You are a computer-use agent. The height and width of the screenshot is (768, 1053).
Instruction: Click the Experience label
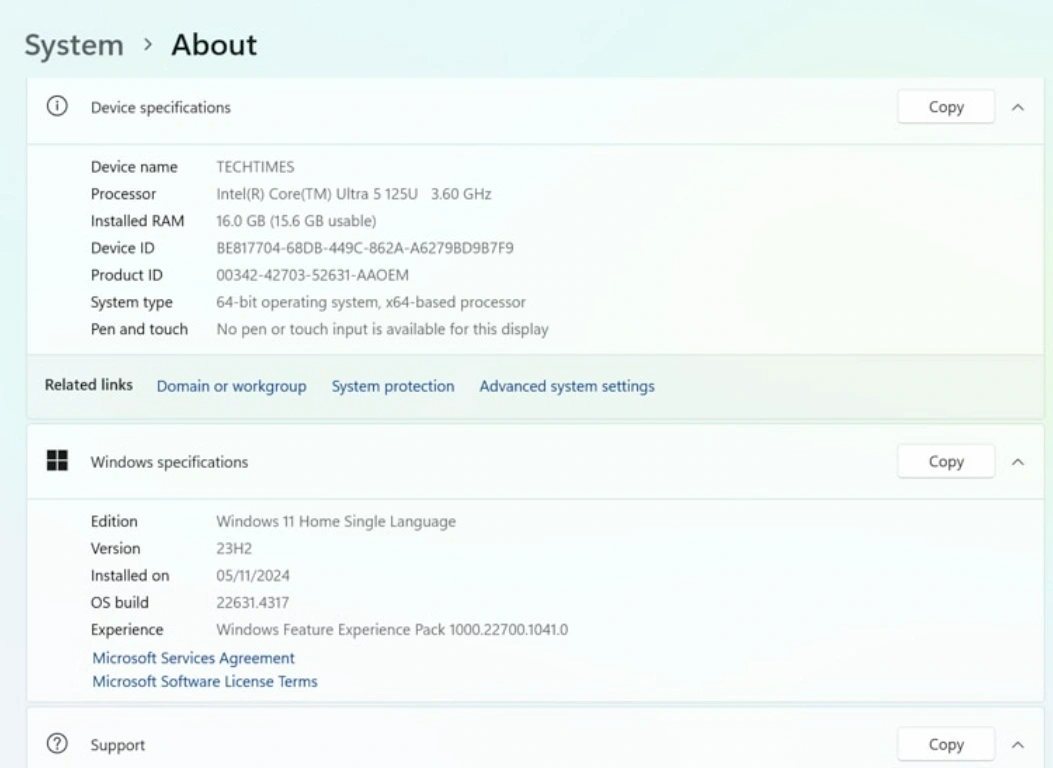(127, 630)
